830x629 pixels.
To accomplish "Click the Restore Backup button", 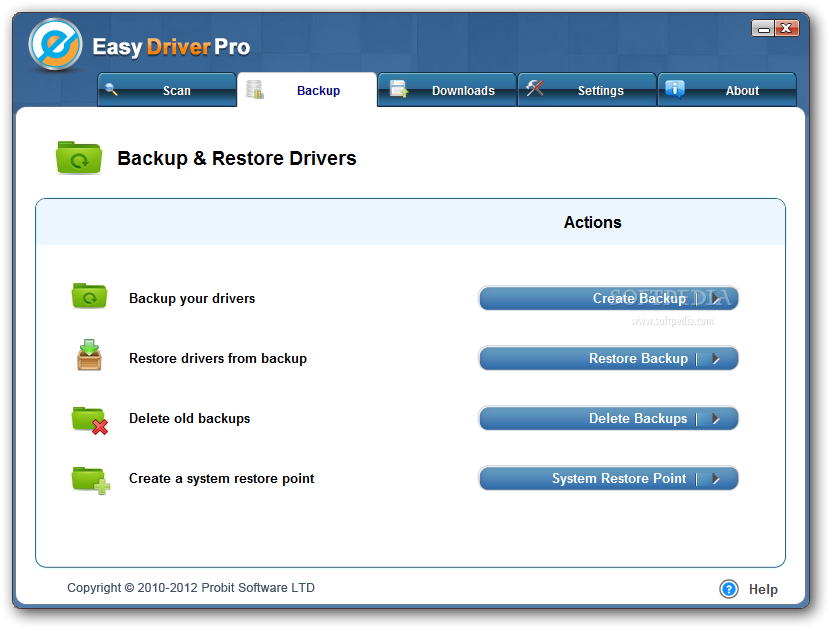I will pos(608,358).
